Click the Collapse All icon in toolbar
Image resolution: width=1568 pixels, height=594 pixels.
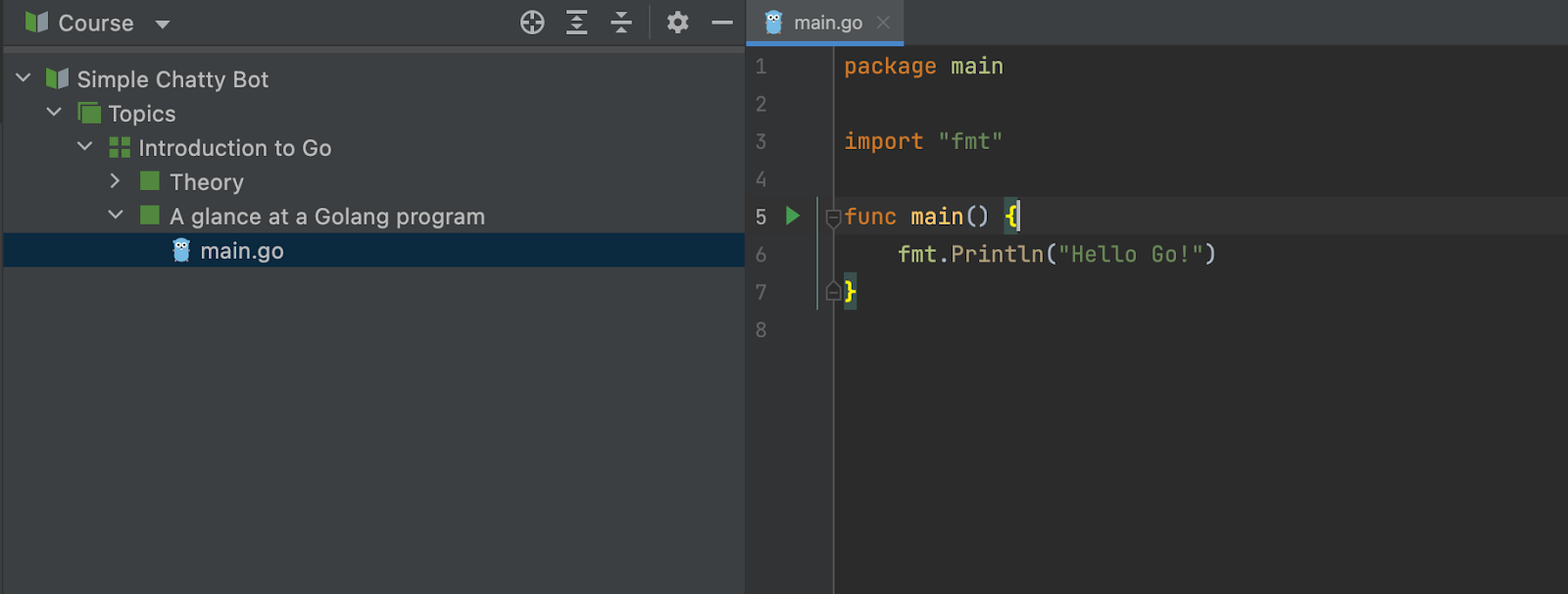coord(621,23)
